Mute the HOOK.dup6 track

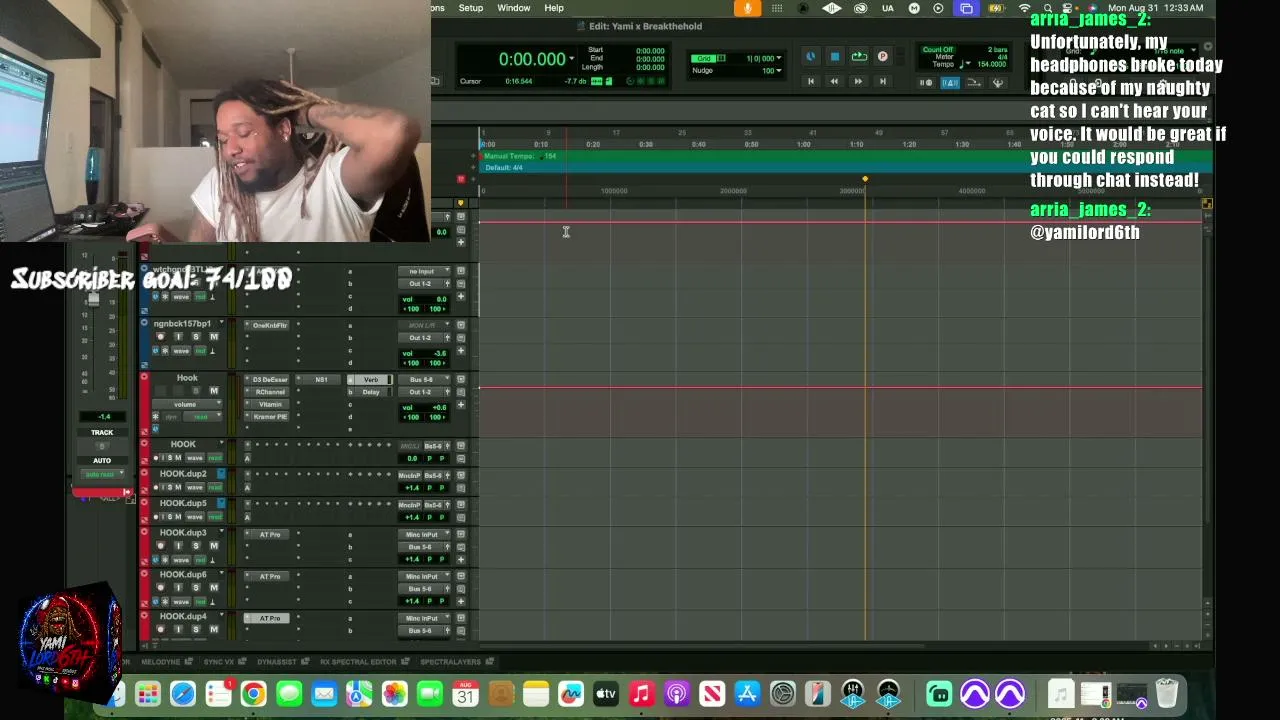213,588
